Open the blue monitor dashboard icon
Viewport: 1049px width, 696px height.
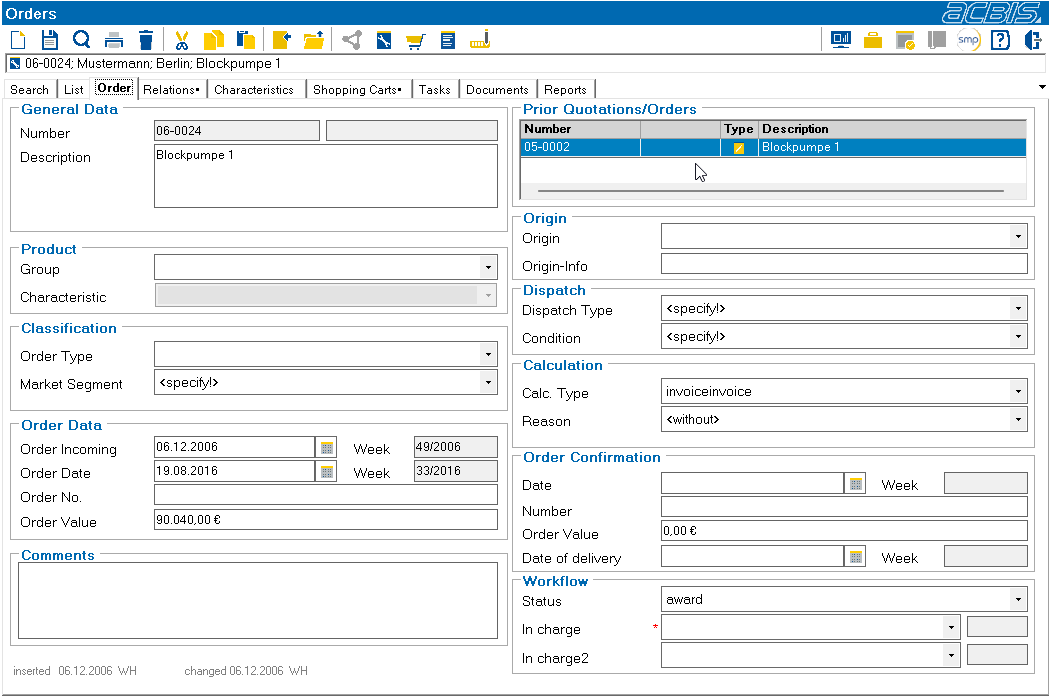click(841, 40)
